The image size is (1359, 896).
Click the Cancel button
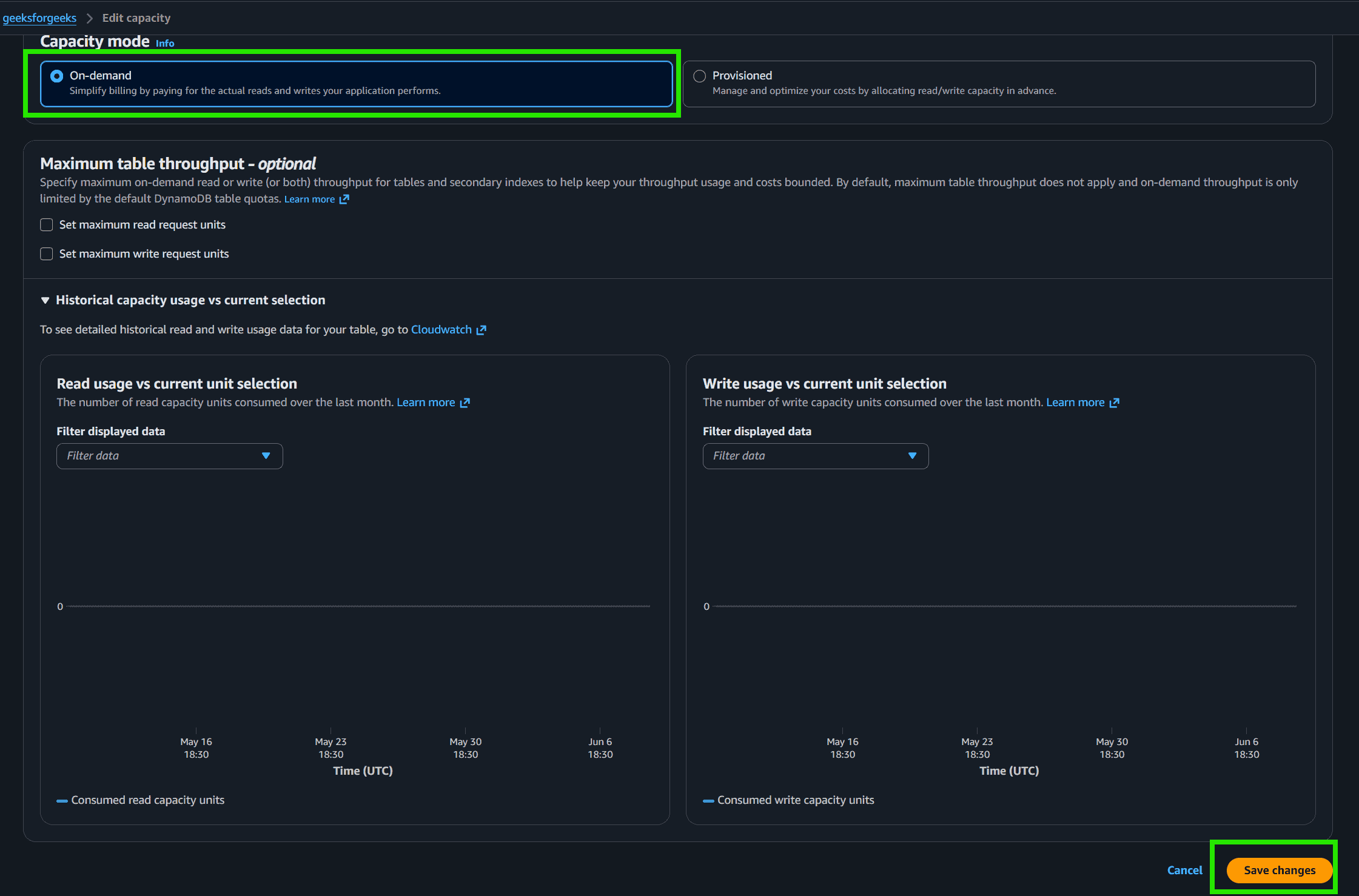1184,870
